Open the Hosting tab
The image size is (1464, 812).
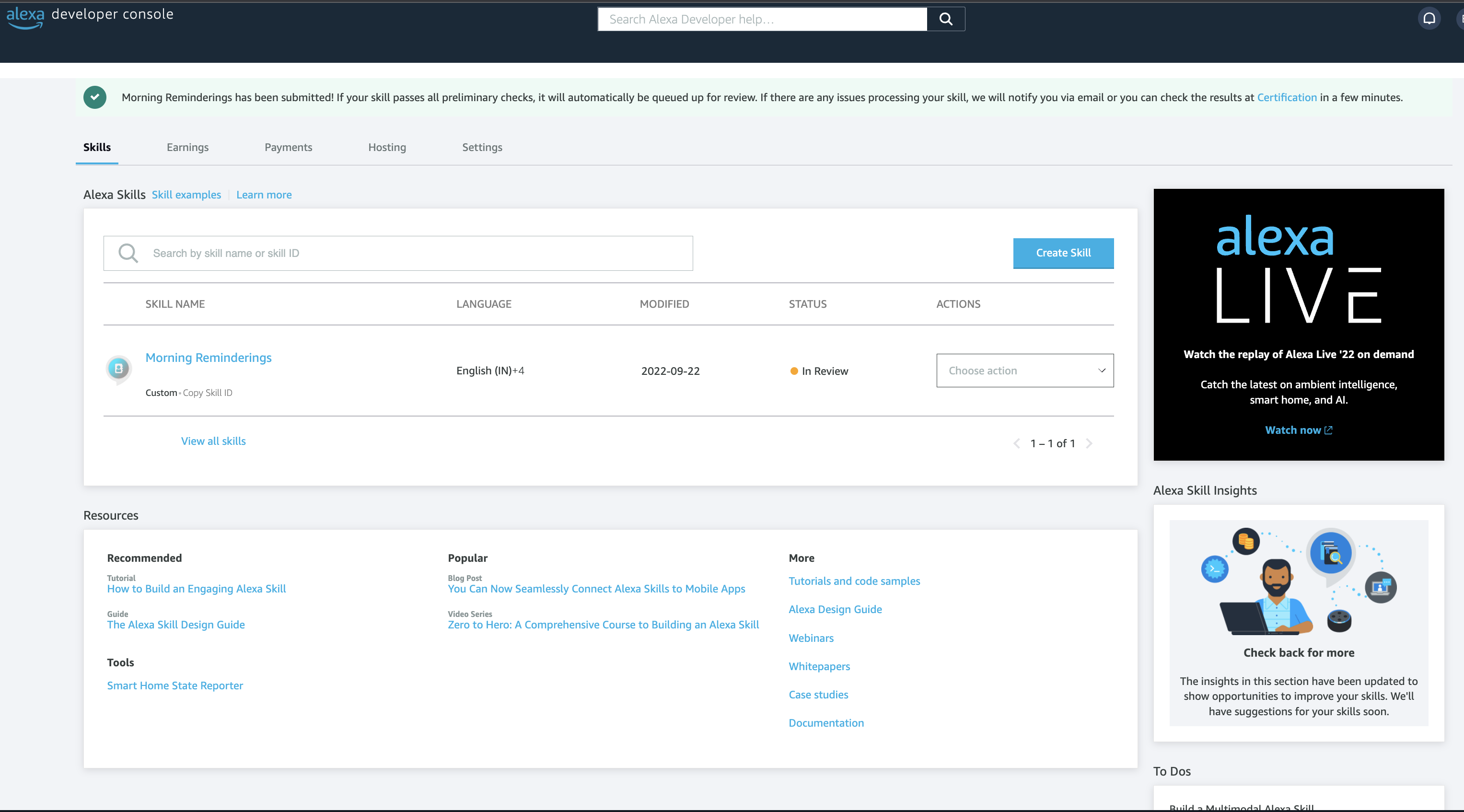386,147
